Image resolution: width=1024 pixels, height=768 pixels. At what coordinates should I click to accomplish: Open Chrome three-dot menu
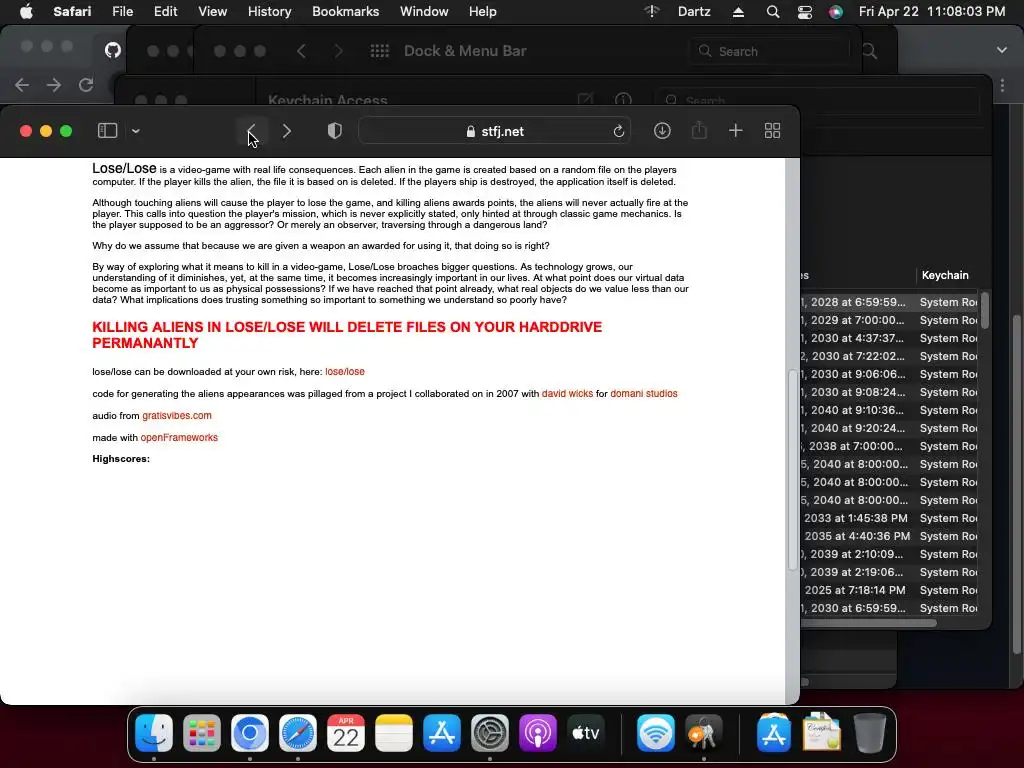pyautogui.click(x=1002, y=85)
